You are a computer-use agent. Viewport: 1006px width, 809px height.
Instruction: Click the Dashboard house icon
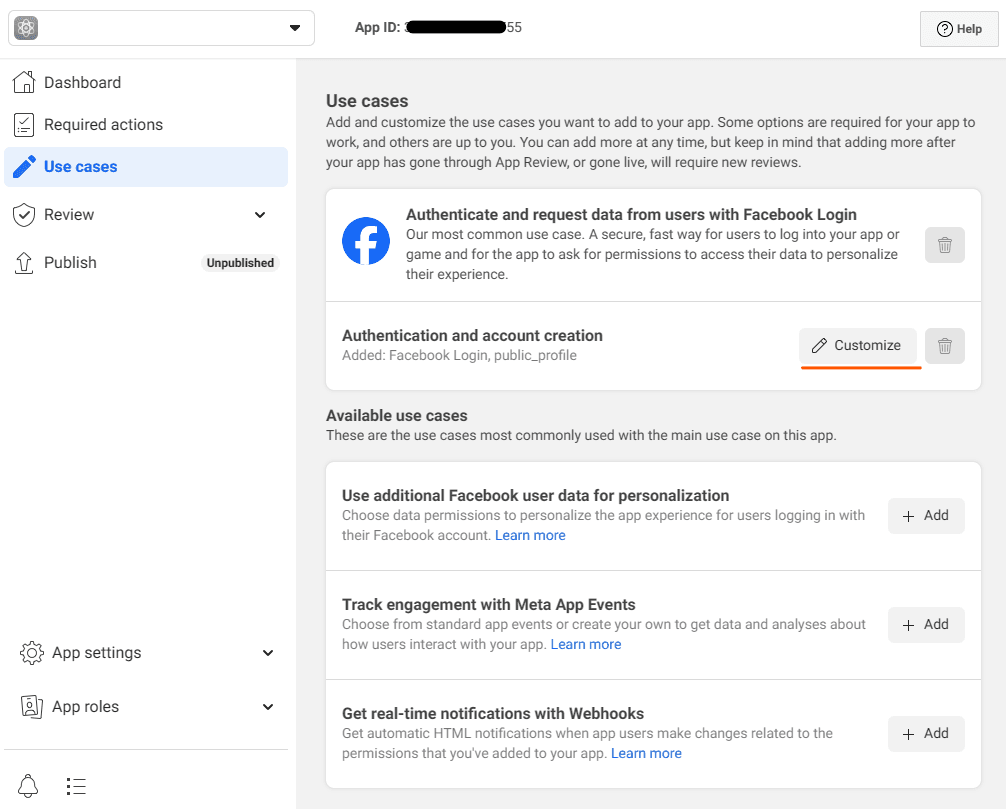(24, 82)
